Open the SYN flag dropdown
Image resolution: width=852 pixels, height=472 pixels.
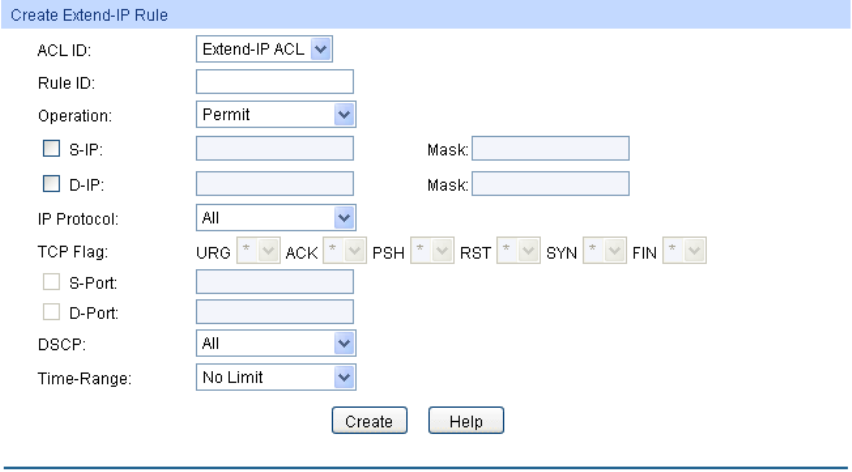[x=604, y=250]
